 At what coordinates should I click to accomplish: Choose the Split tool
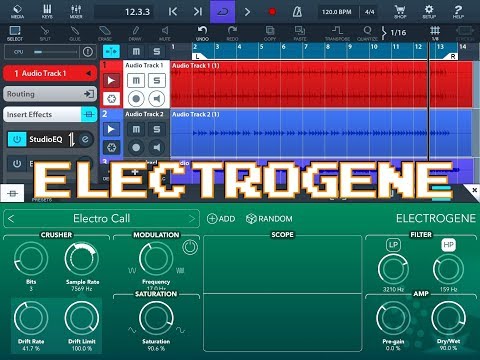coord(45,33)
